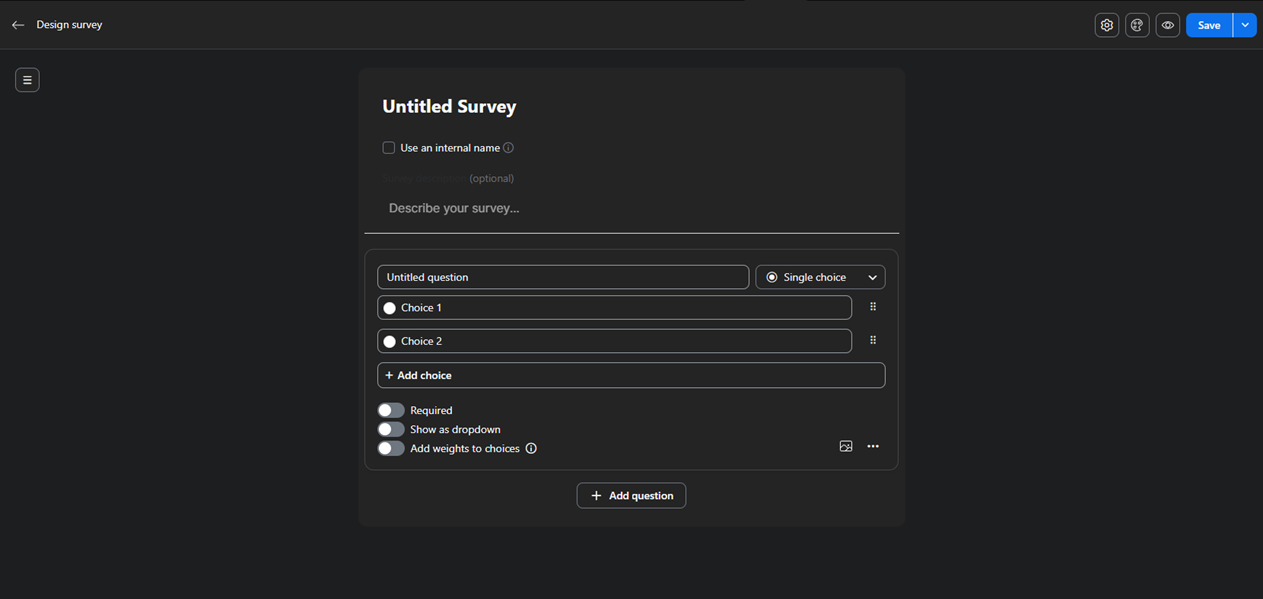Check the Use an internal name box
1263x599 pixels.
(x=389, y=148)
